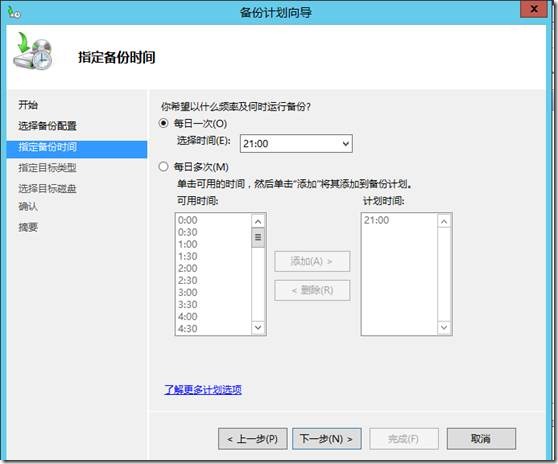Click the 可用时间 list scrollbar thumb
This screenshot has height=464, width=558.
tap(258, 238)
